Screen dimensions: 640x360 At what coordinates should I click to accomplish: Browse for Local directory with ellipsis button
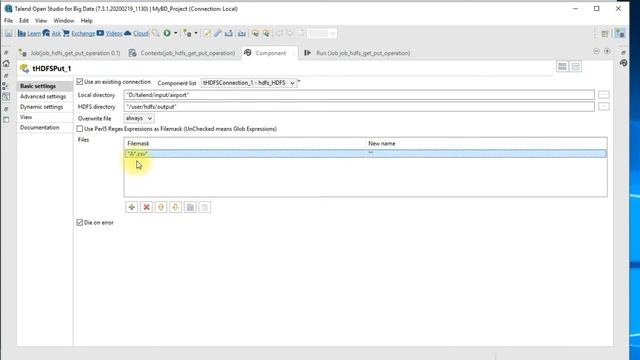click(604, 95)
